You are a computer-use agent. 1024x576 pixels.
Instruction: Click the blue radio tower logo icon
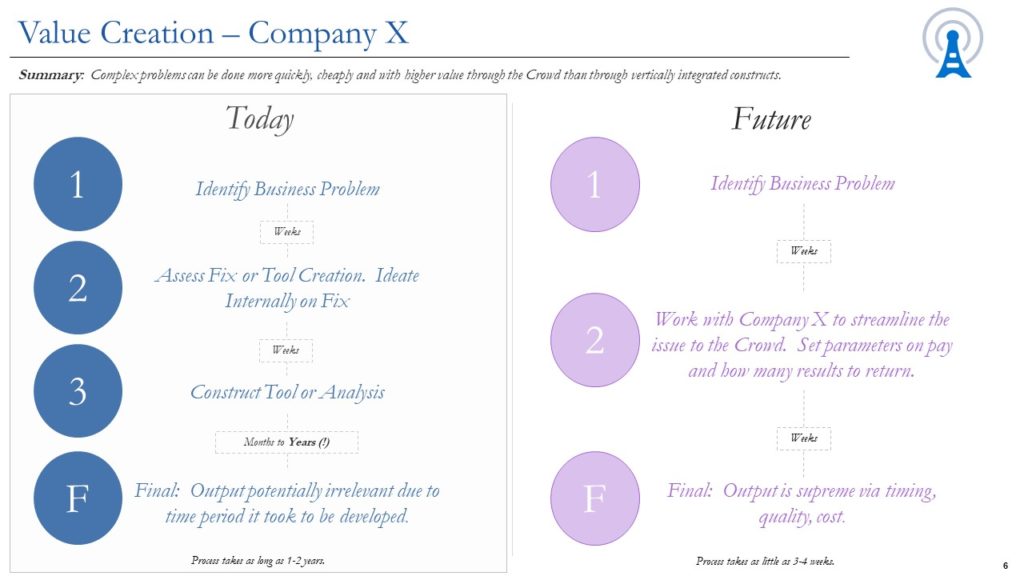(x=953, y=43)
